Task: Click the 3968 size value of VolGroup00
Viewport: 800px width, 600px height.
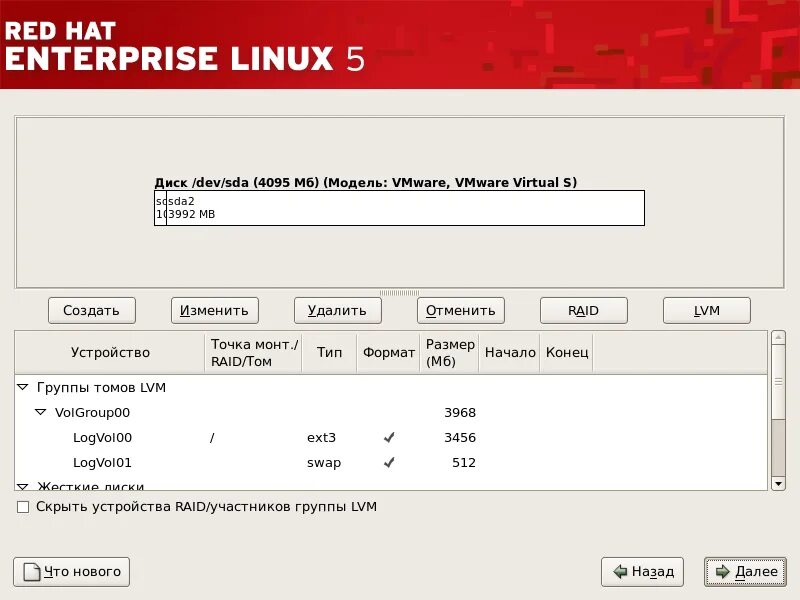Action: point(460,412)
